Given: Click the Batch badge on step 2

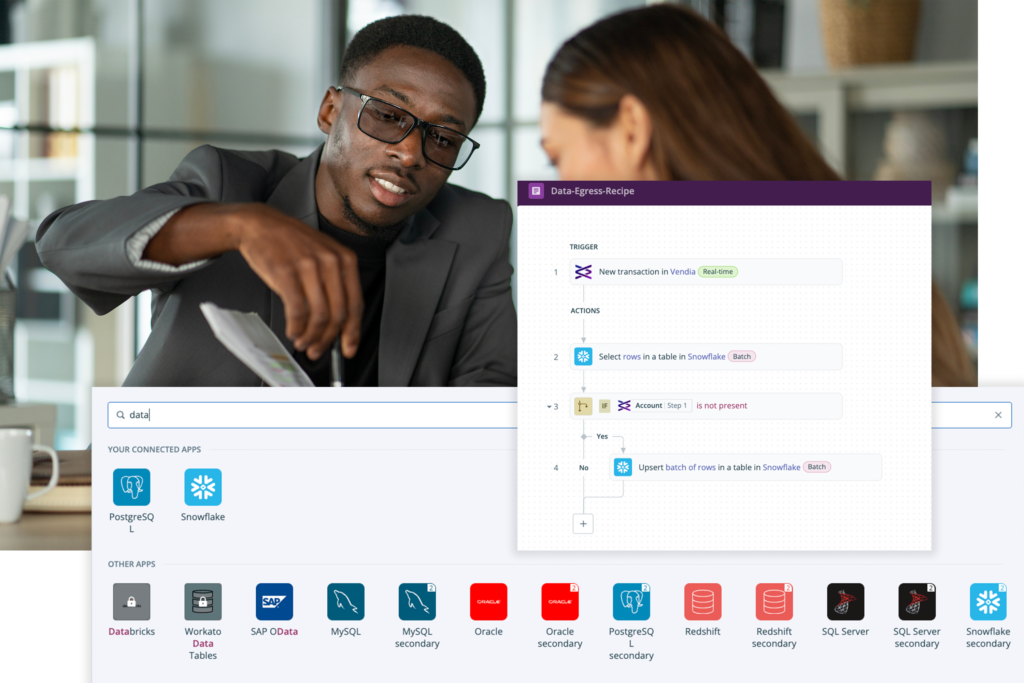Looking at the screenshot, I should (741, 357).
